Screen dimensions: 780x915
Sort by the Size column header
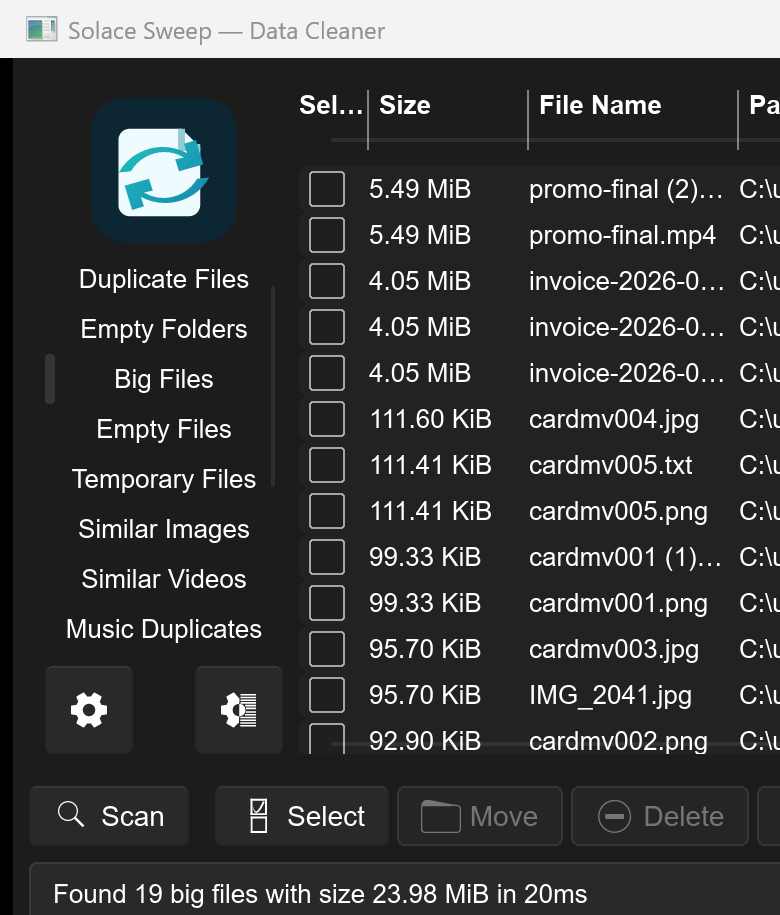tap(447, 106)
